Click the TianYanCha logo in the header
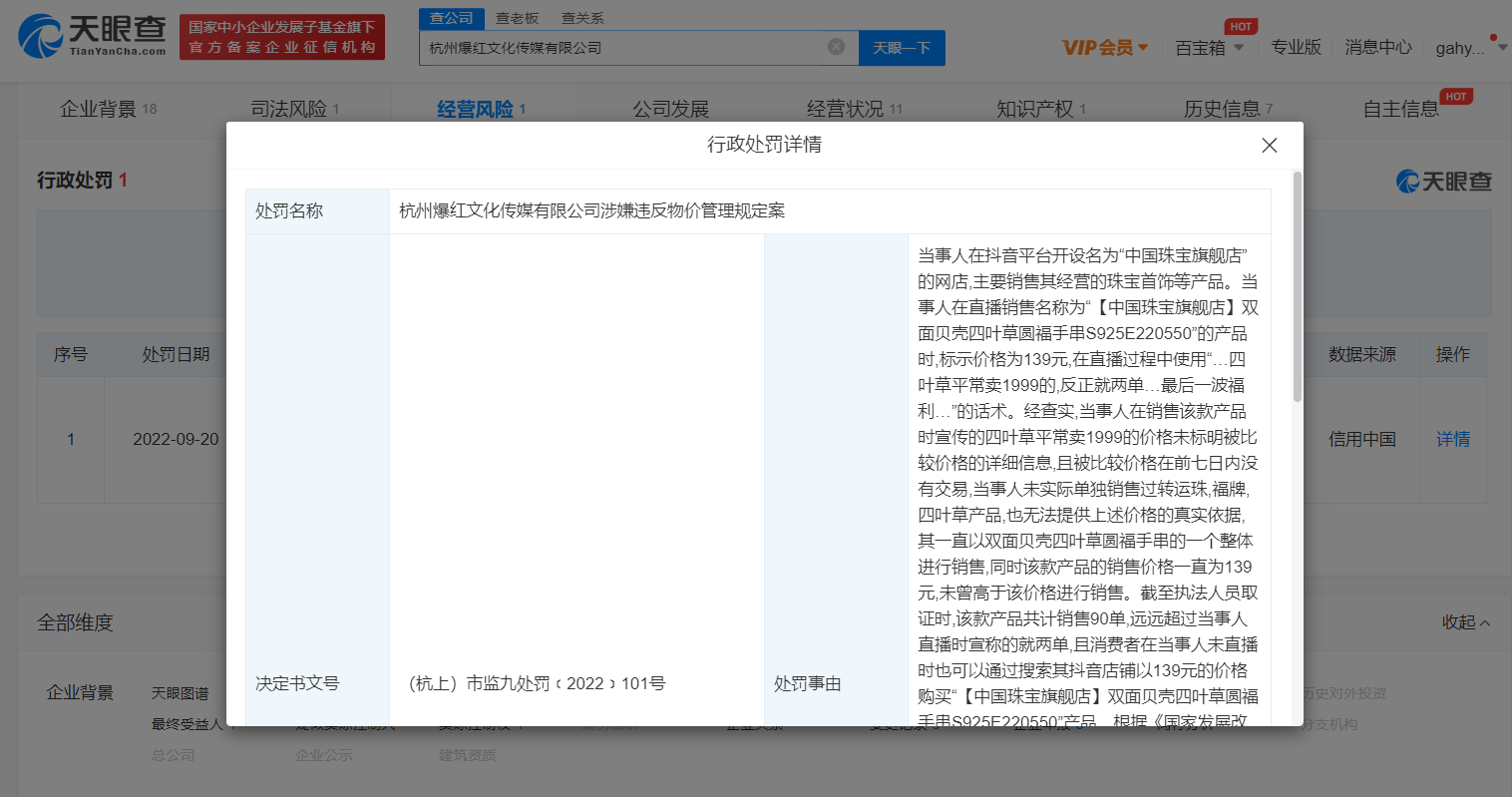 (x=93, y=36)
